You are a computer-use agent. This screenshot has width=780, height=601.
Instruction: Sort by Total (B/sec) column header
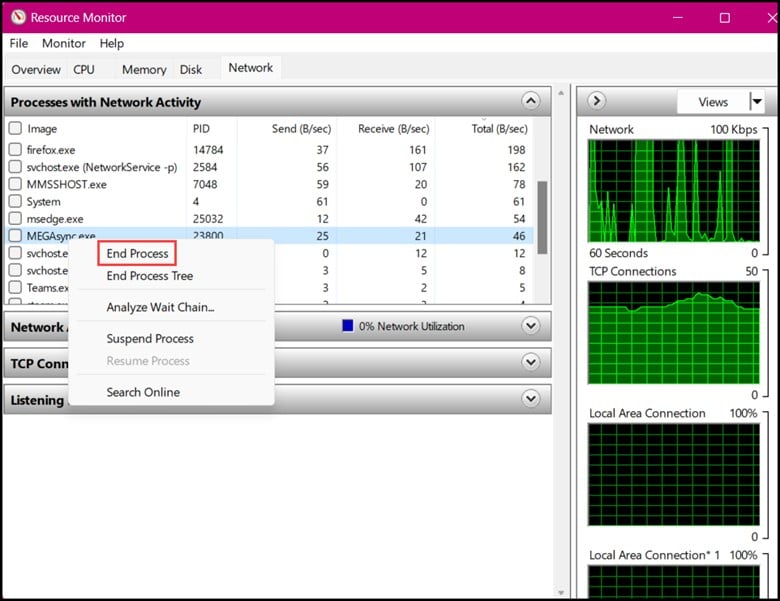[499, 128]
